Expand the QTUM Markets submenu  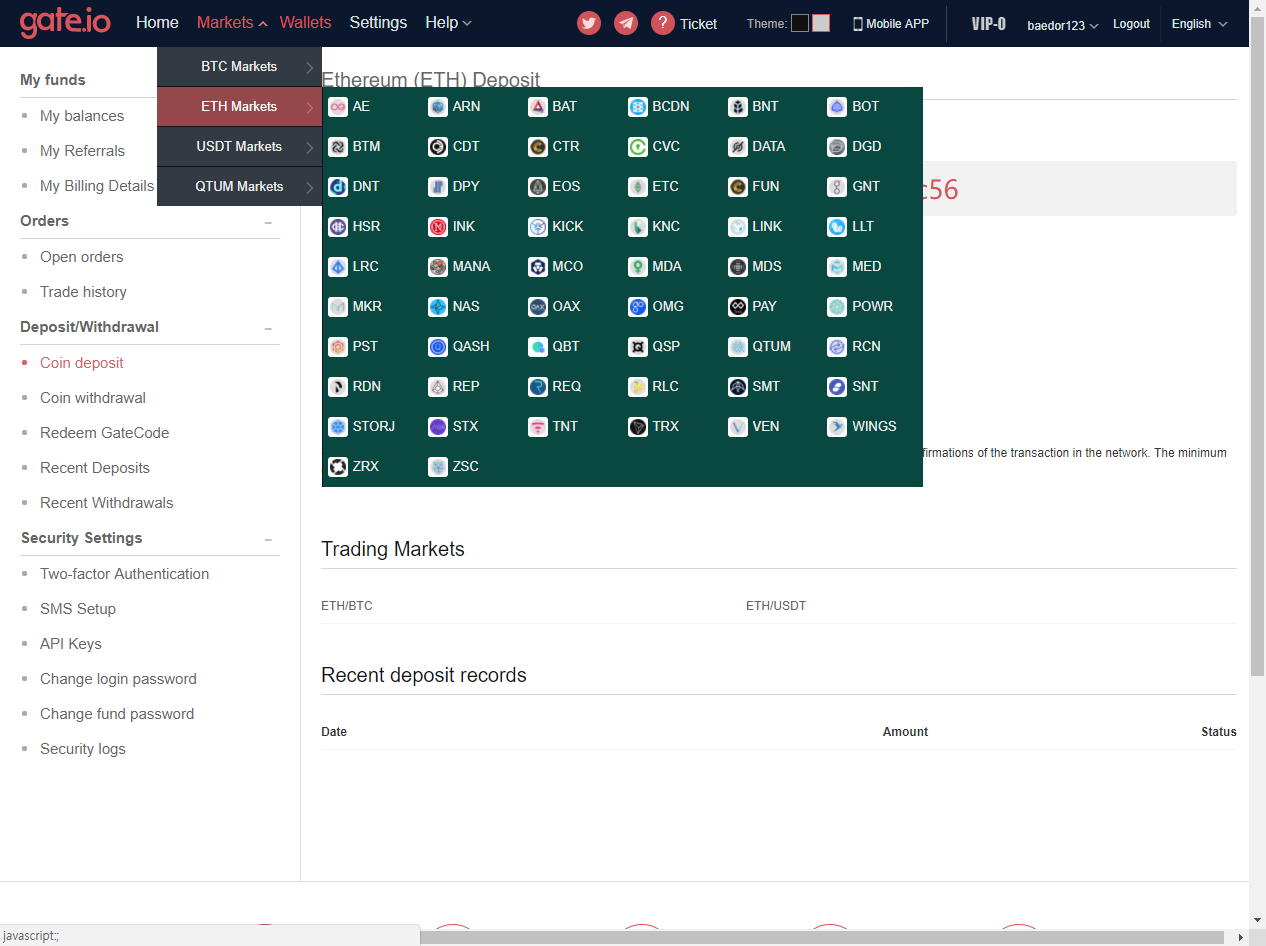(239, 187)
